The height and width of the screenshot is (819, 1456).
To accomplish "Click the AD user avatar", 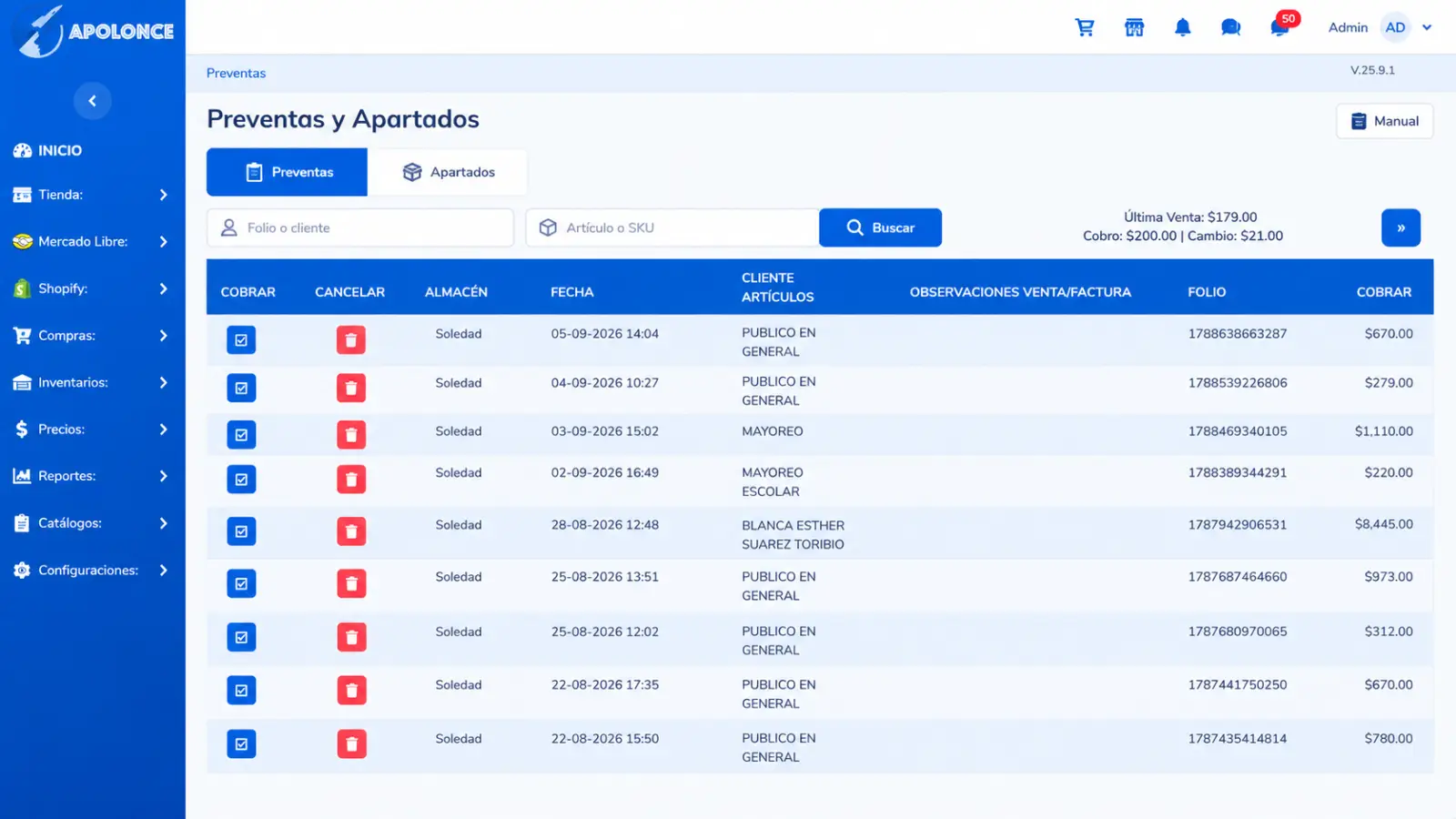I will pyautogui.click(x=1395, y=27).
